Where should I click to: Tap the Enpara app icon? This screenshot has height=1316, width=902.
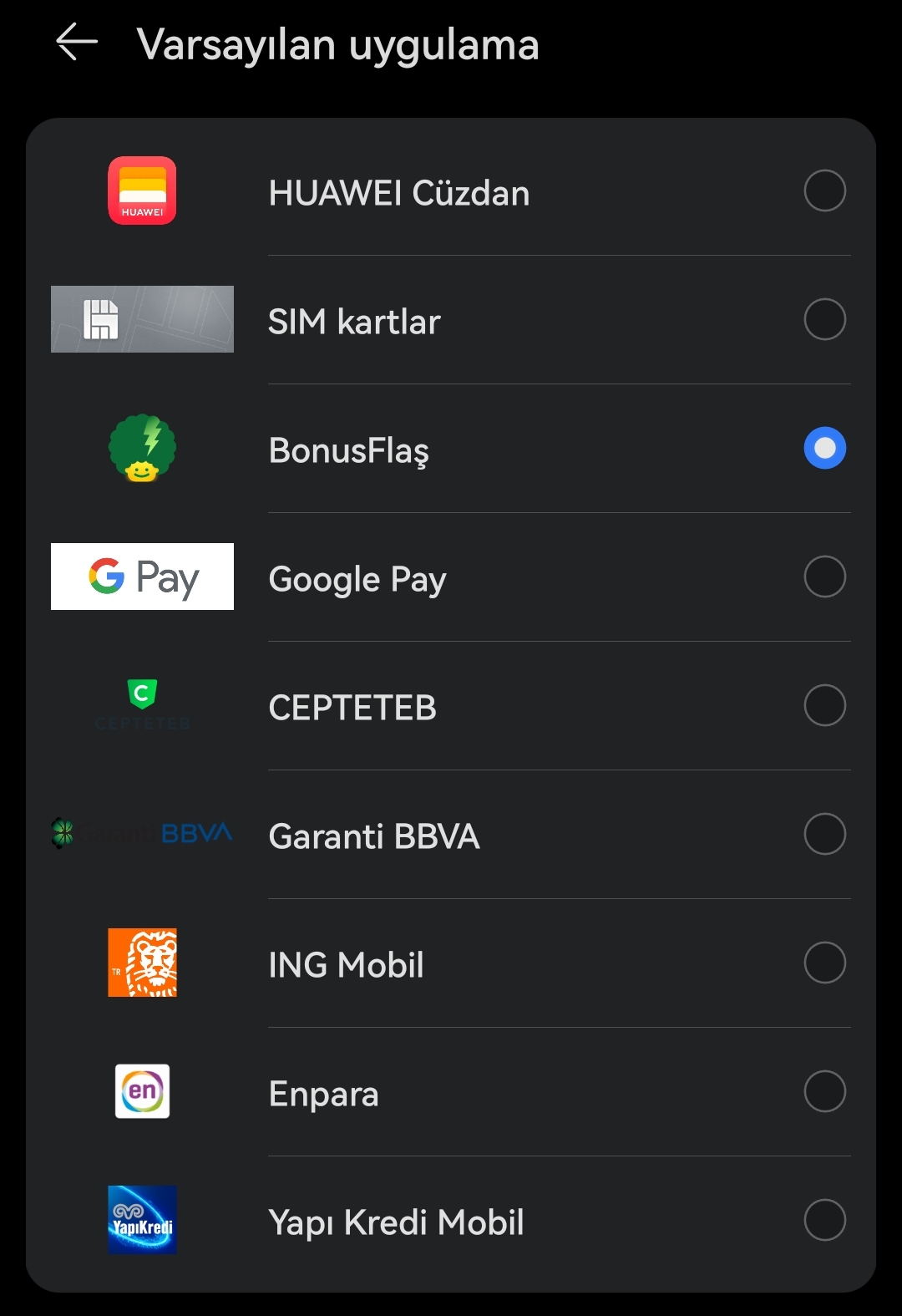(x=142, y=1091)
